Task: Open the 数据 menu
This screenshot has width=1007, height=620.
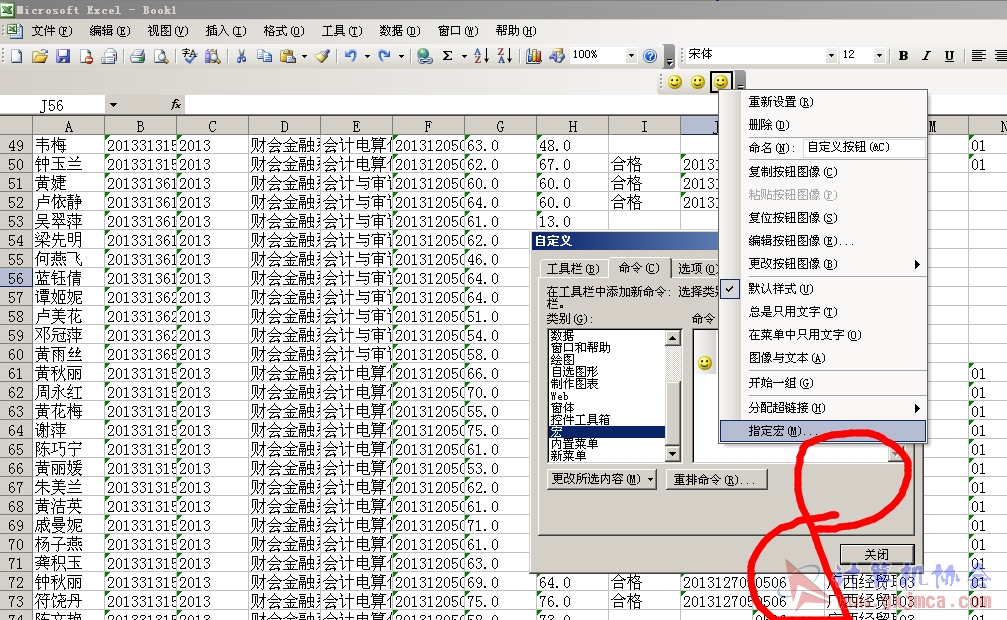Action: [399, 30]
